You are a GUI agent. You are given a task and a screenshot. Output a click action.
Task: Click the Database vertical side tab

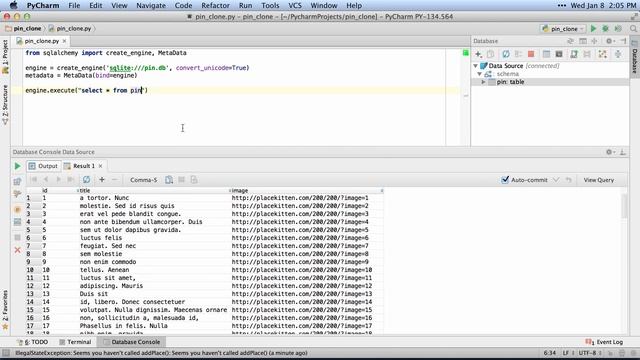[x=635, y=57]
